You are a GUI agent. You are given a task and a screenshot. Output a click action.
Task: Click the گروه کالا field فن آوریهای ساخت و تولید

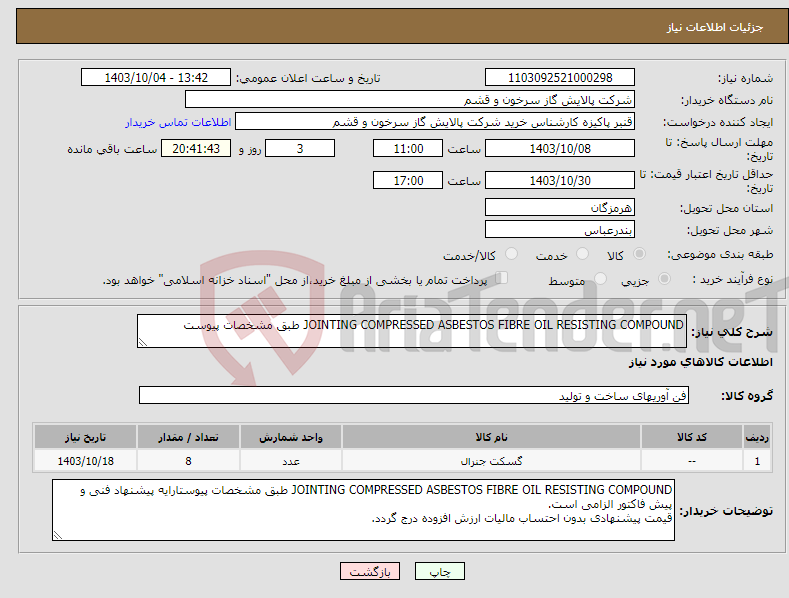click(414, 395)
